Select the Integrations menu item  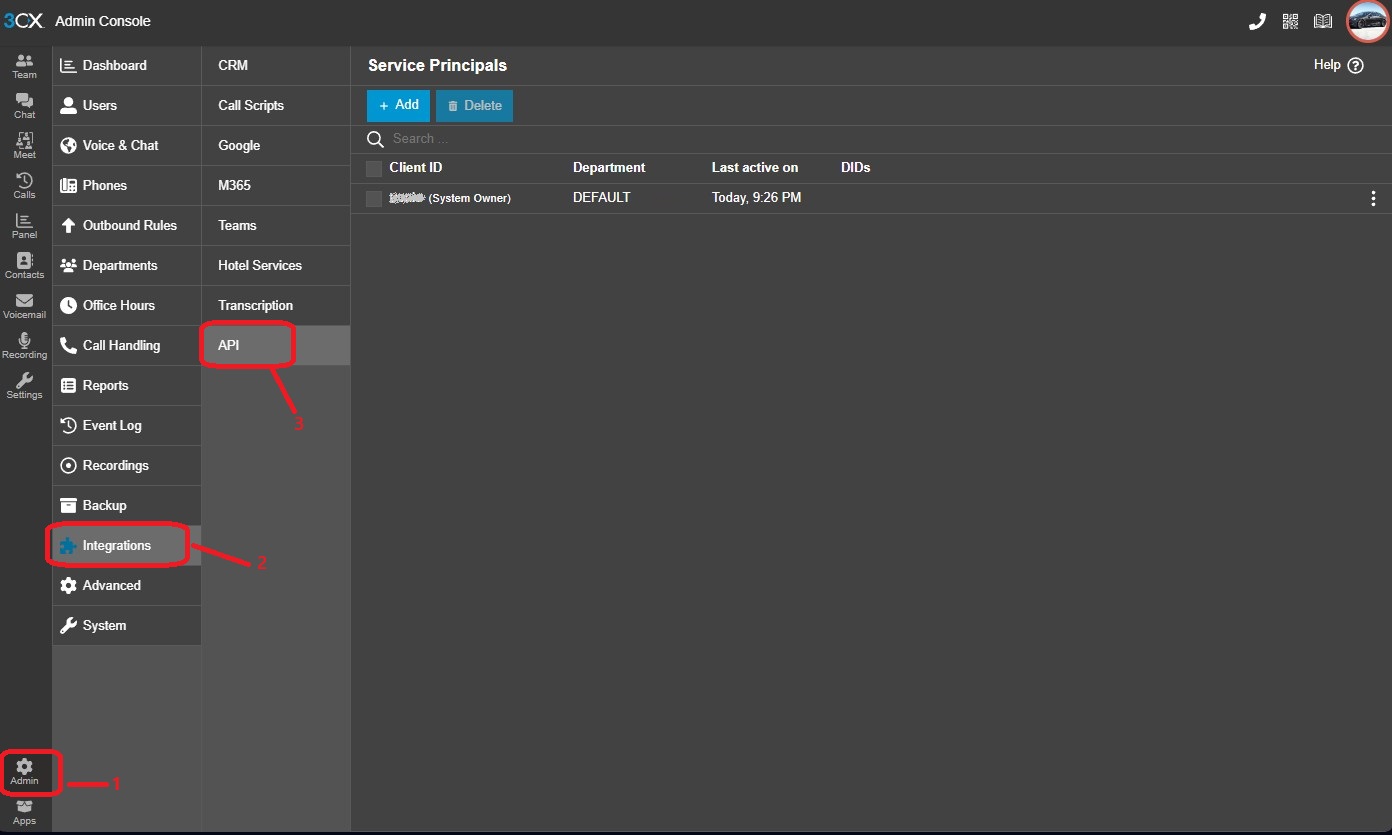tap(127, 545)
